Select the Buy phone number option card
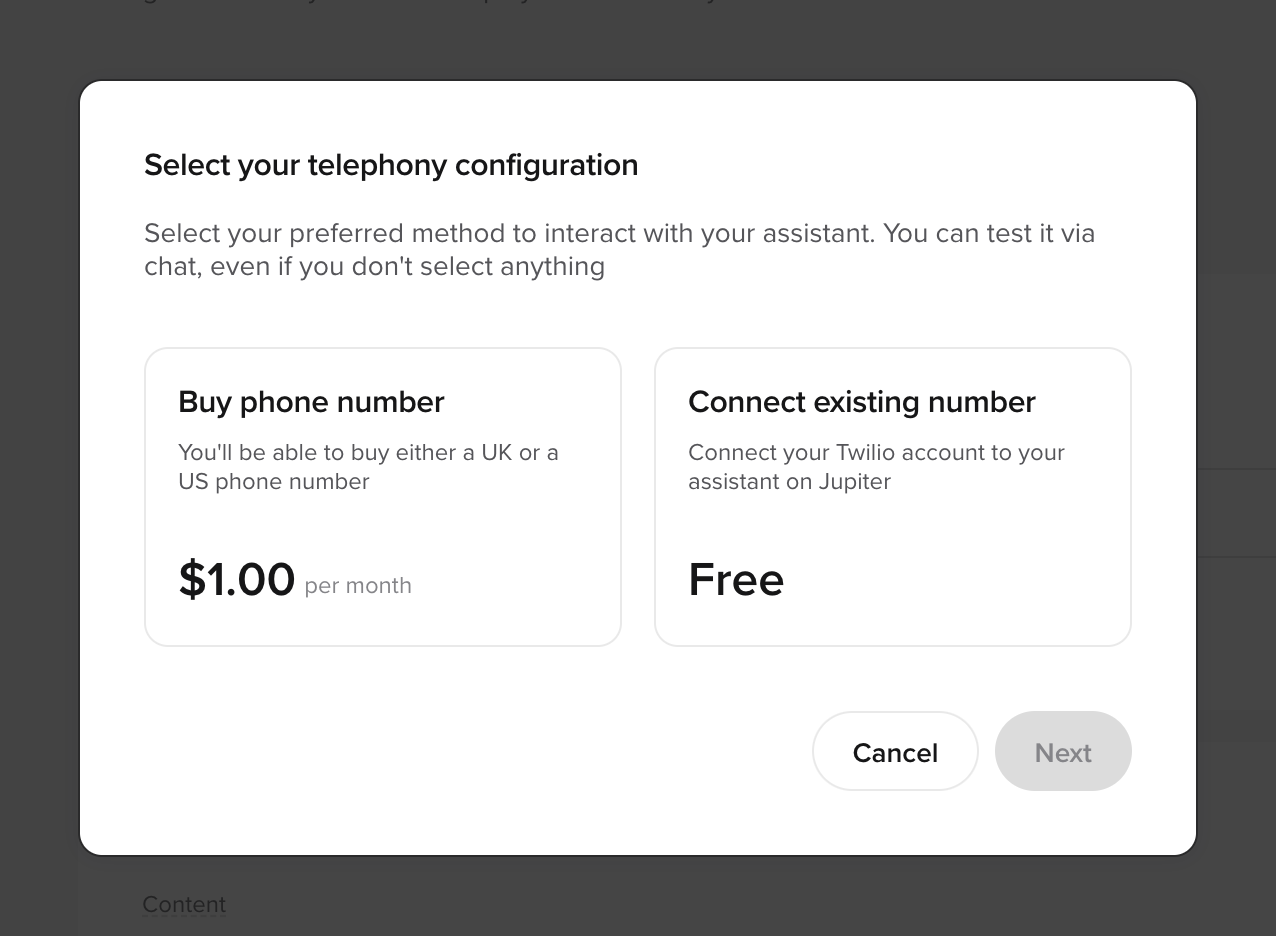This screenshot has height=936, width=1276. click(383, 496)
